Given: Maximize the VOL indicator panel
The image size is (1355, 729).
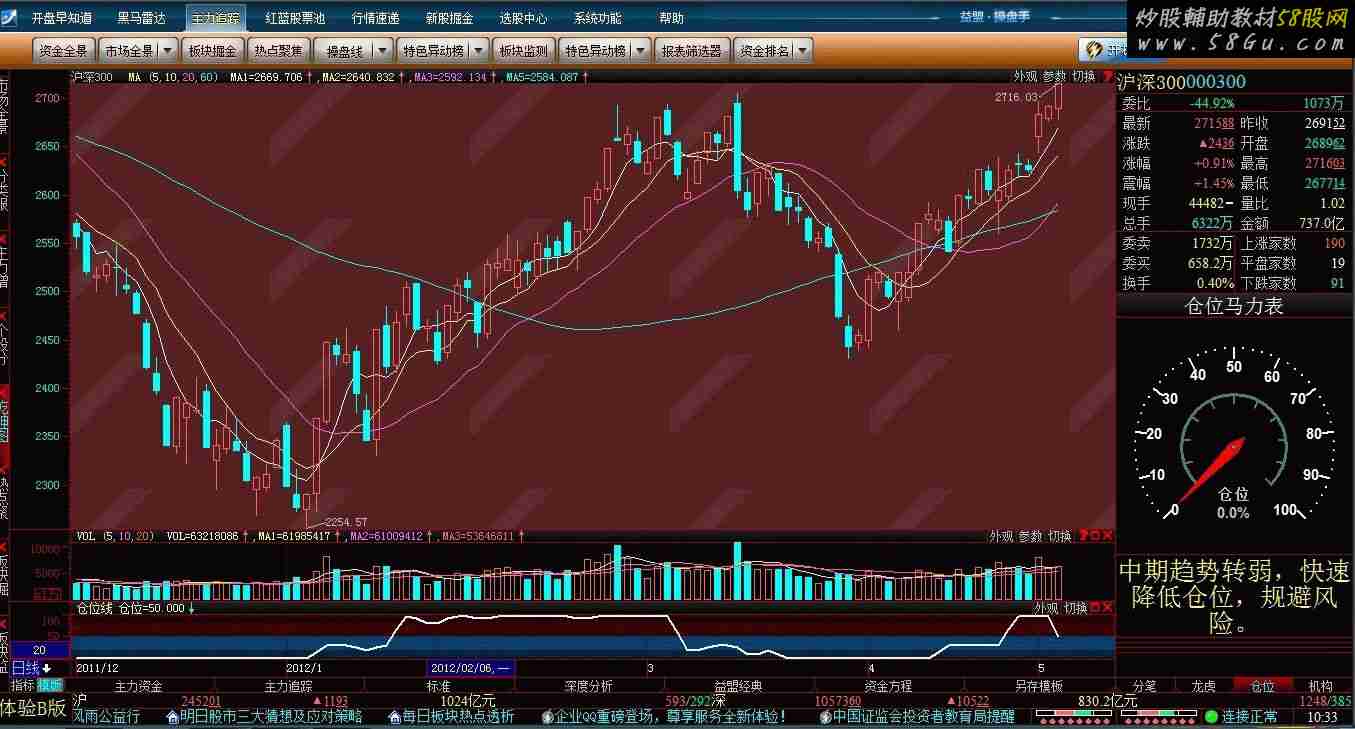Looking at the screenshot, I should pos(1094,537).
